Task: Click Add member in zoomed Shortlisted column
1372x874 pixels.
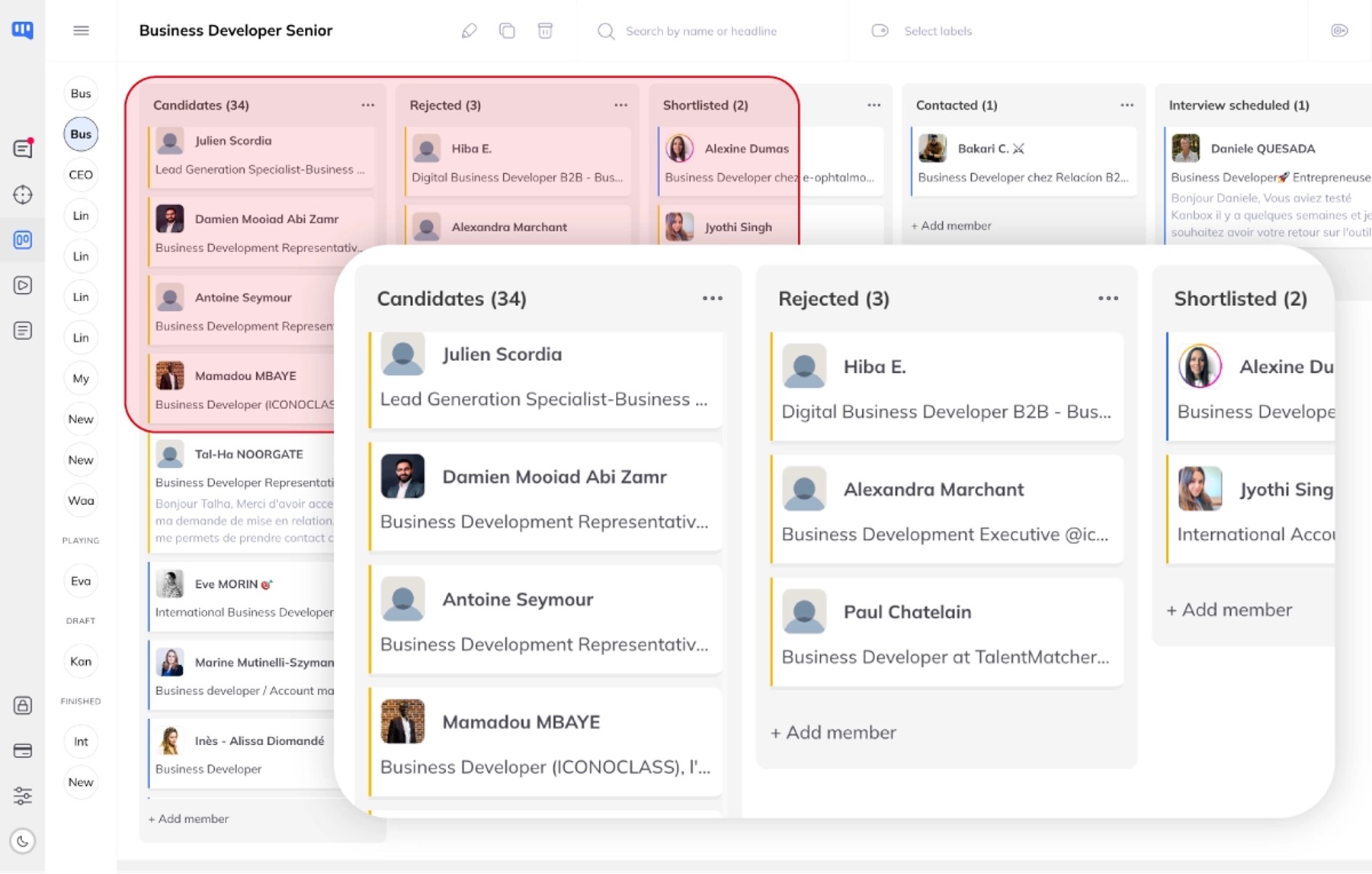Action: [x=1229, y=609]
